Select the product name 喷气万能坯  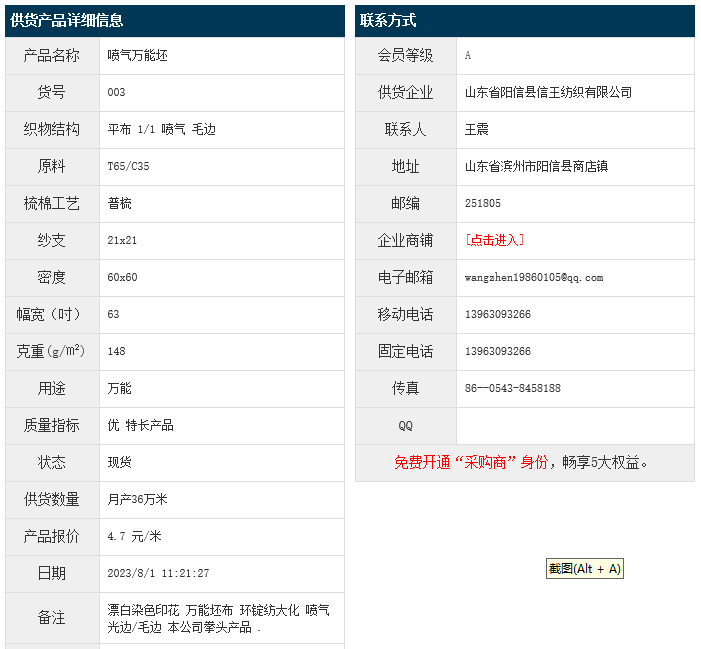point(137,55)
